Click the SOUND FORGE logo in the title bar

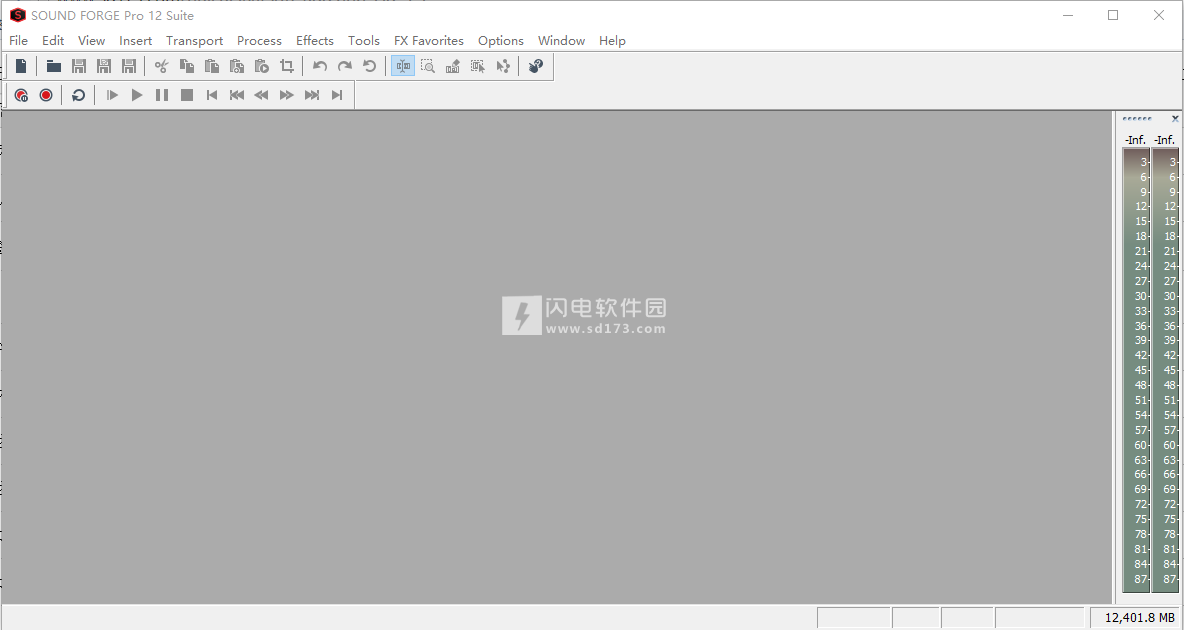coord(17,15)
